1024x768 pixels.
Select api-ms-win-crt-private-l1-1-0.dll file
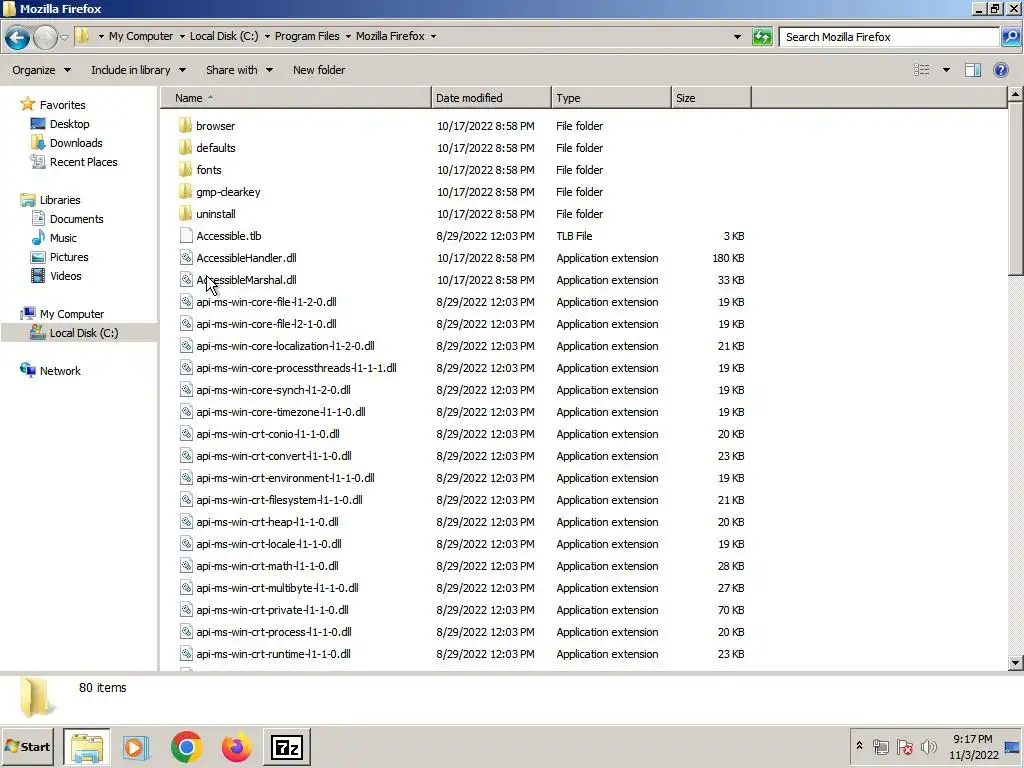pyautogui.click(x=272, y=610)
